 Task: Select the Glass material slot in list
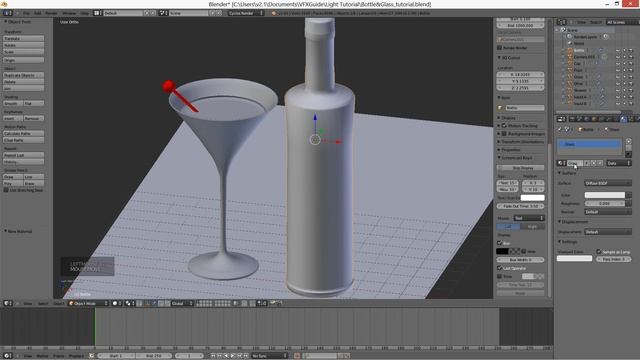589,144
